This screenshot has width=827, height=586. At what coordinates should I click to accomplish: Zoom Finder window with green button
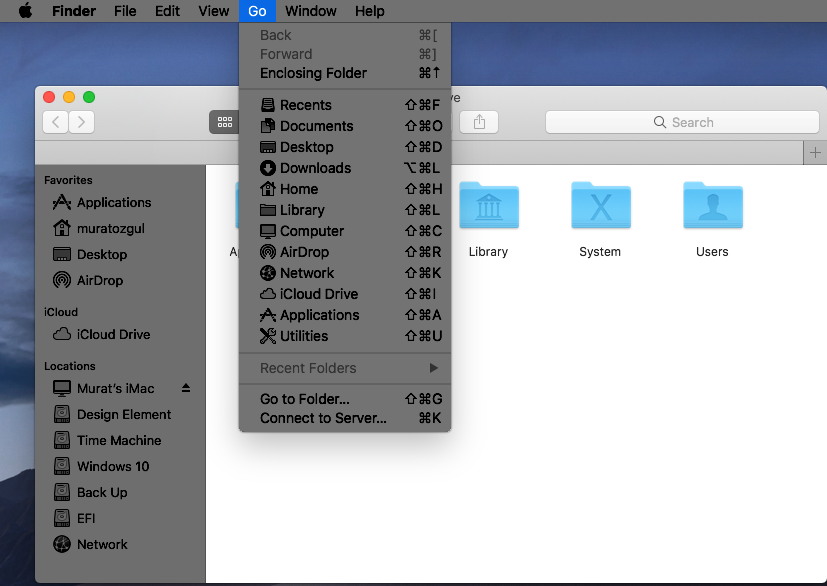coord(89,97)
